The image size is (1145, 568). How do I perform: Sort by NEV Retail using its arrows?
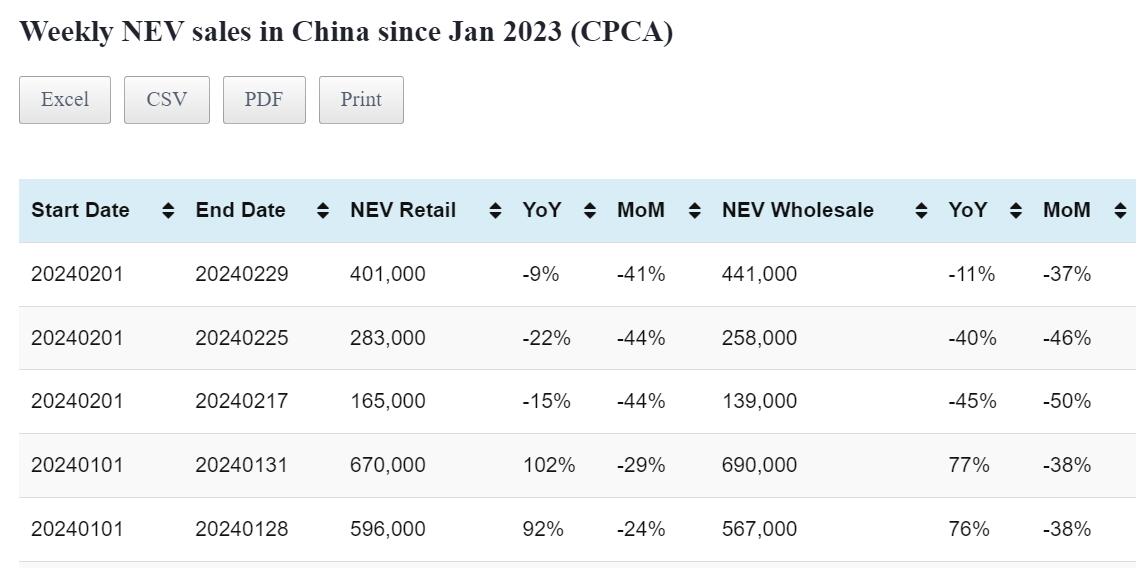click(x=495, y=211)
